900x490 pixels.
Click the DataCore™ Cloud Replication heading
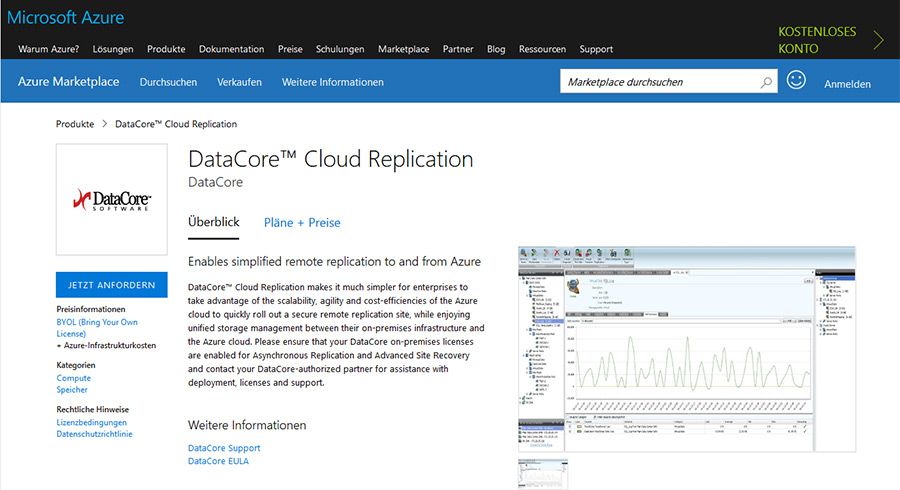(x=331, y=160)
